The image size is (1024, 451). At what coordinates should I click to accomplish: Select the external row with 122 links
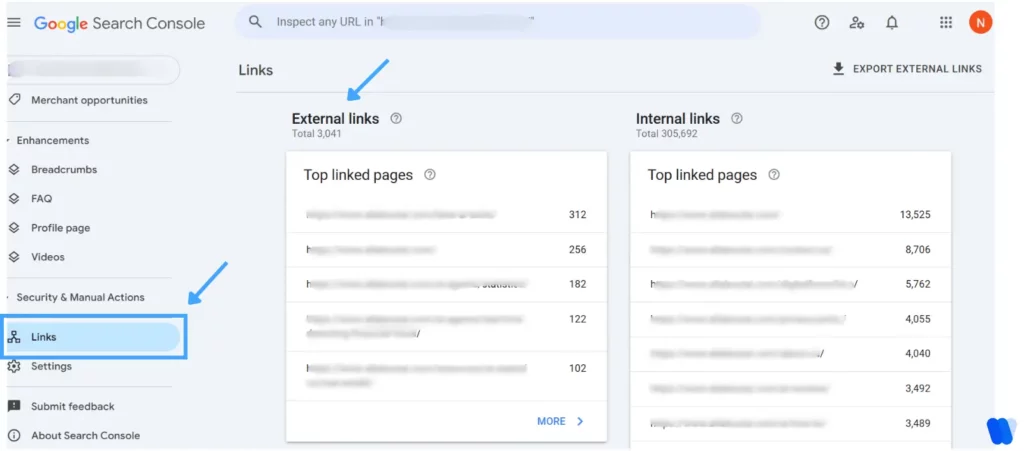[x=446, y=326]
